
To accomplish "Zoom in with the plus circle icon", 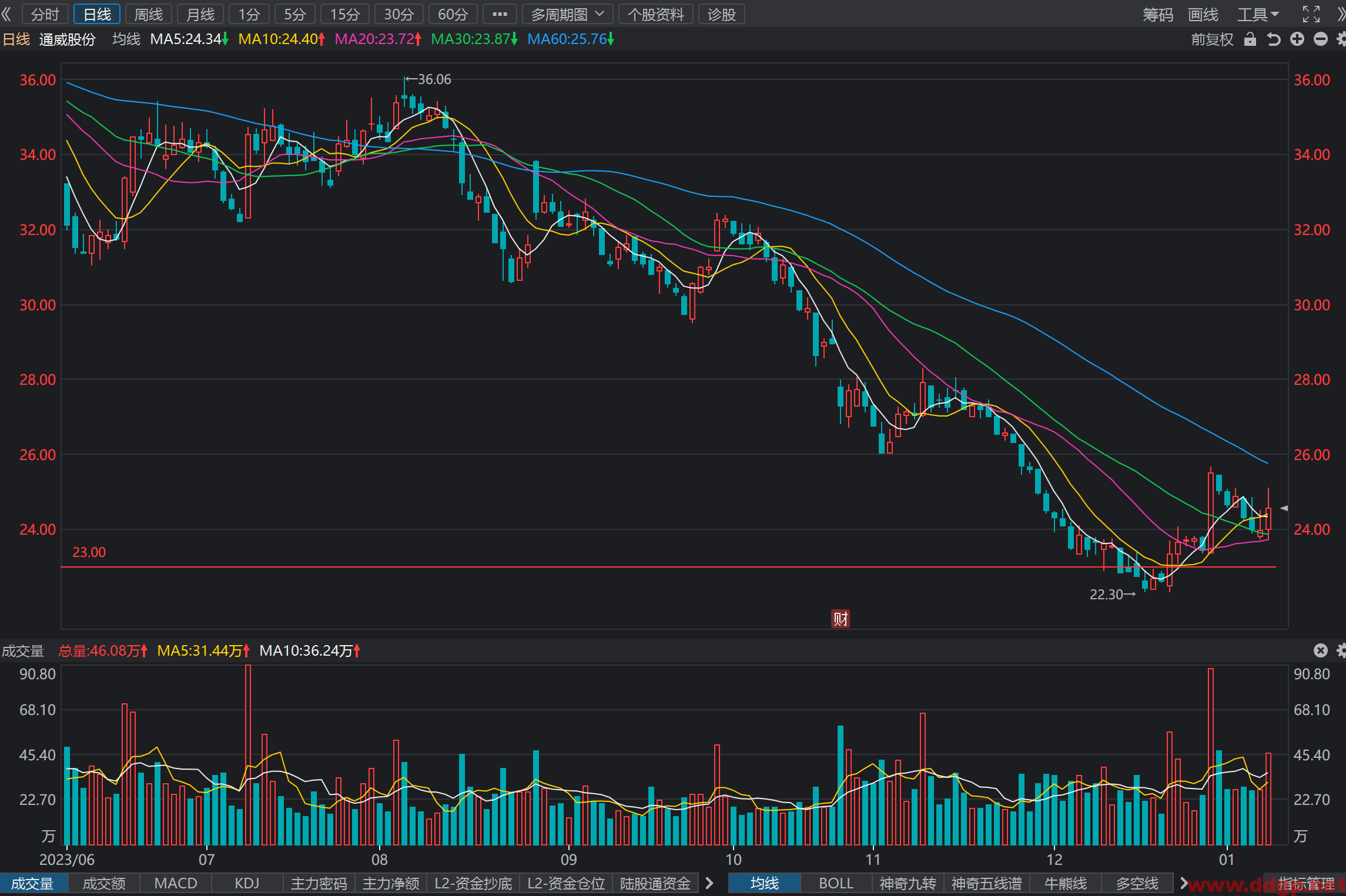I will click(1297, 39).
